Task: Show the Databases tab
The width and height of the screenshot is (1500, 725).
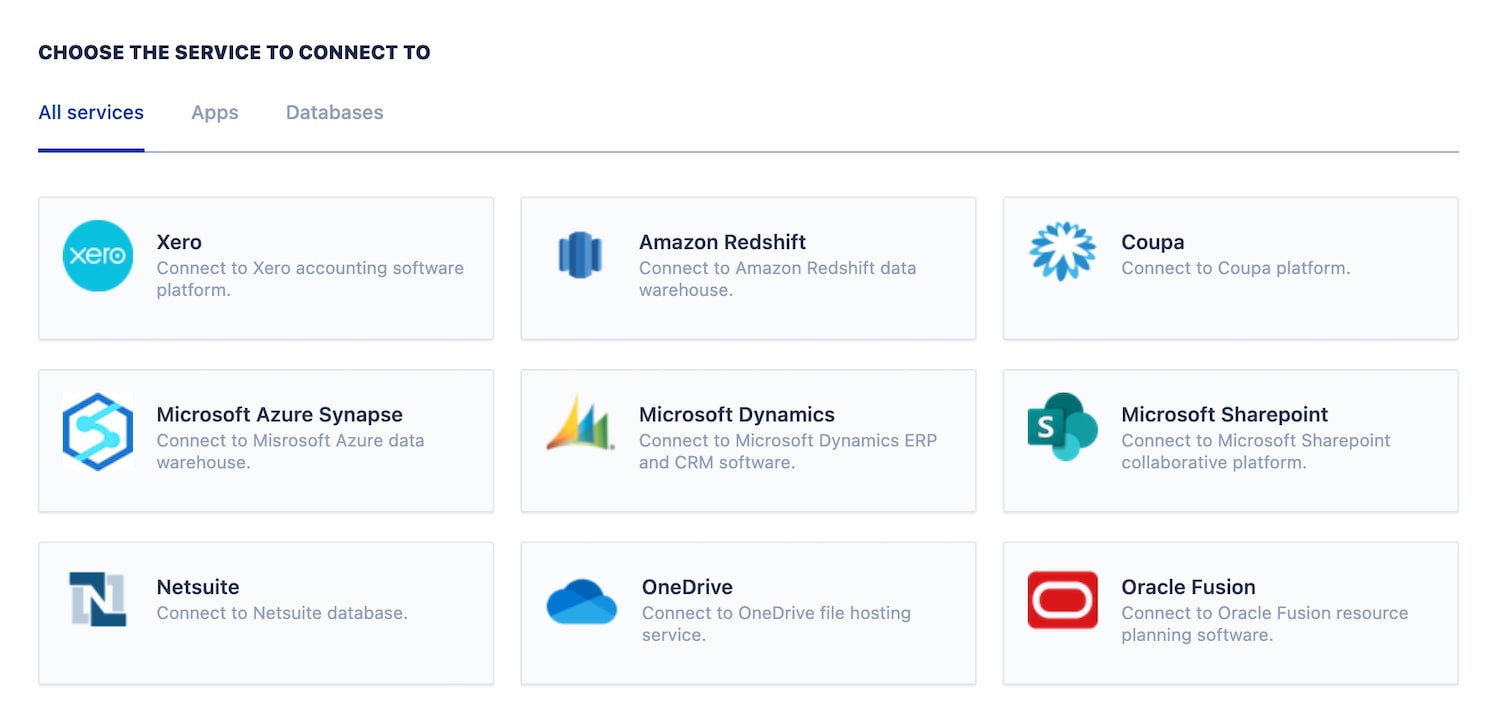Action: tap(335, 113)
